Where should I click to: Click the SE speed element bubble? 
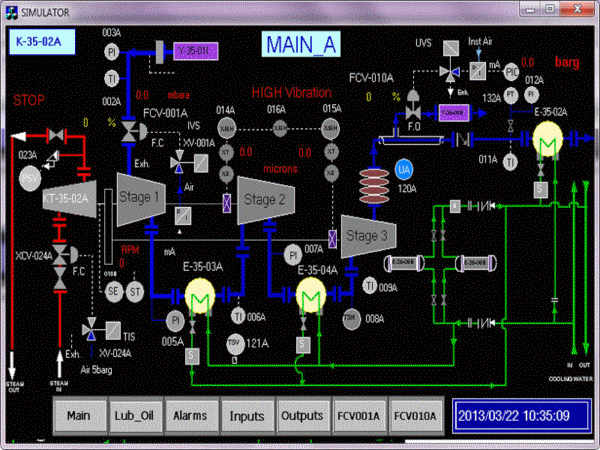tap(114, 292)
